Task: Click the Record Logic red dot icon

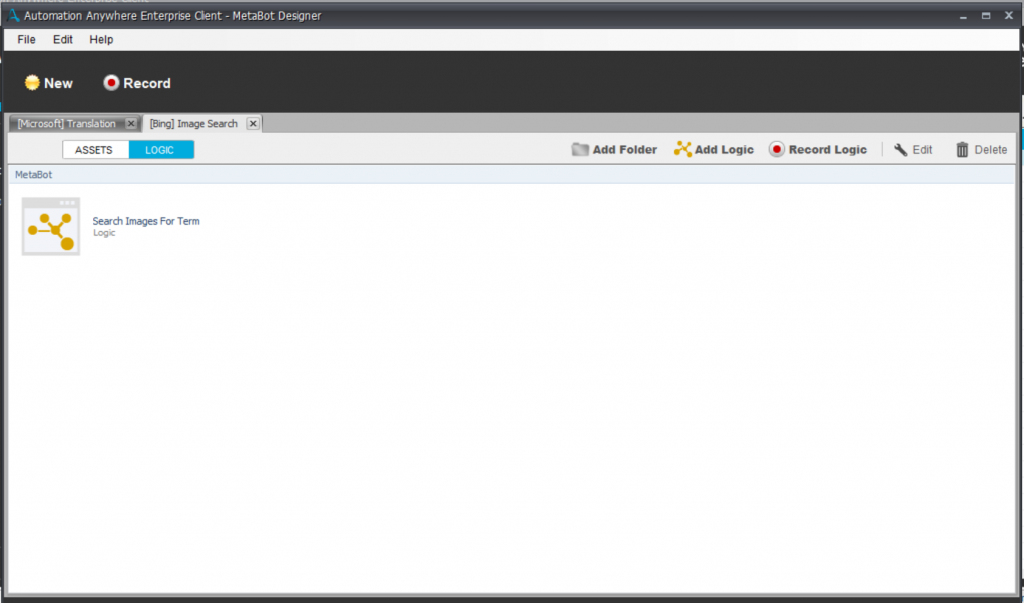Action: tap(776, 150)
